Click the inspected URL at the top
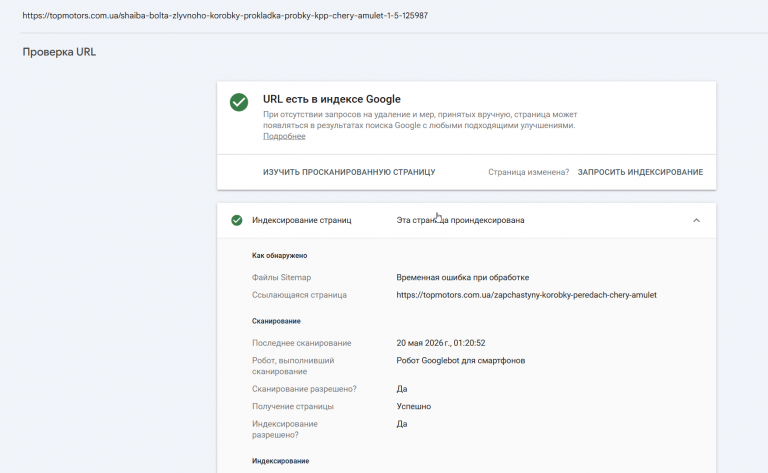This screenshot has width=768, height=473. pyautogui.click(x=225, y=16)
